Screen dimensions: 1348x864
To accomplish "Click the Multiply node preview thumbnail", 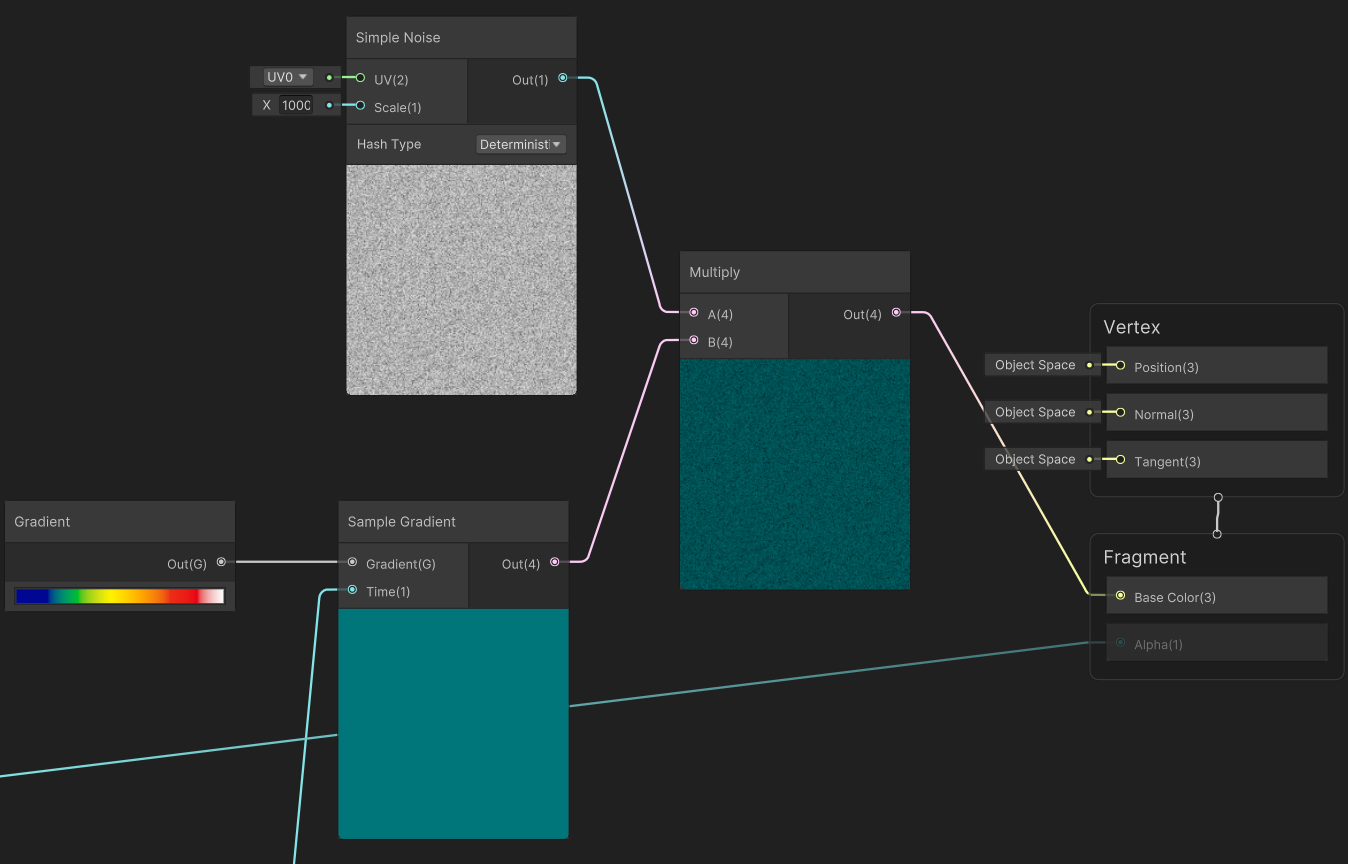I will [x=795, y=474].
